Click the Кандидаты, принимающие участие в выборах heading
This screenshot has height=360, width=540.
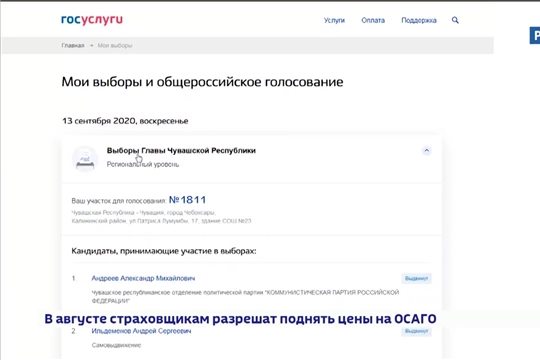point(164,251)
